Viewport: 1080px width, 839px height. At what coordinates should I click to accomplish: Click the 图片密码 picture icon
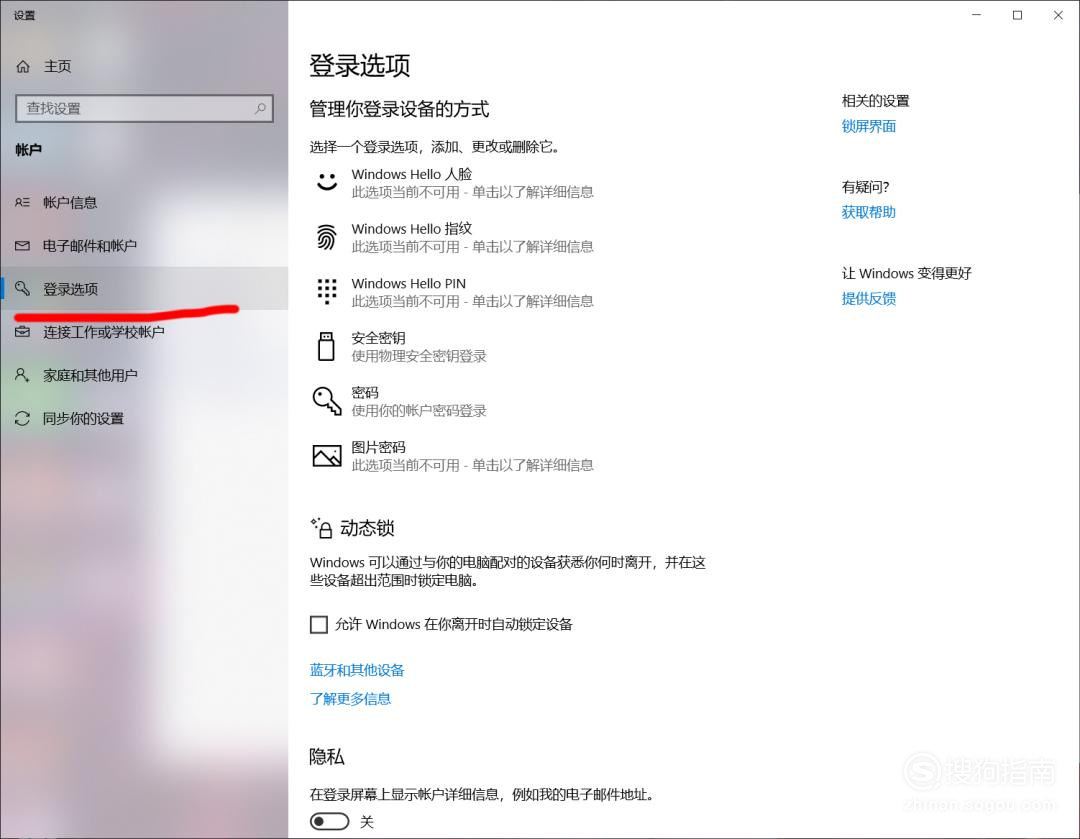pos(326,456)
